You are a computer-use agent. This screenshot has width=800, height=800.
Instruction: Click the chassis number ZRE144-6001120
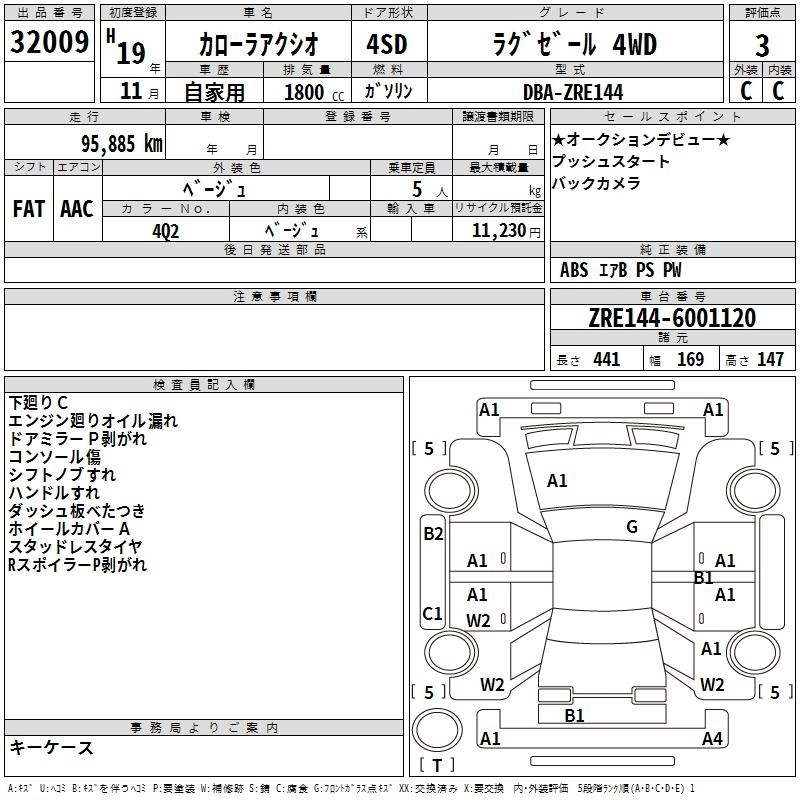pyautogui.click(x=671, y=319)
